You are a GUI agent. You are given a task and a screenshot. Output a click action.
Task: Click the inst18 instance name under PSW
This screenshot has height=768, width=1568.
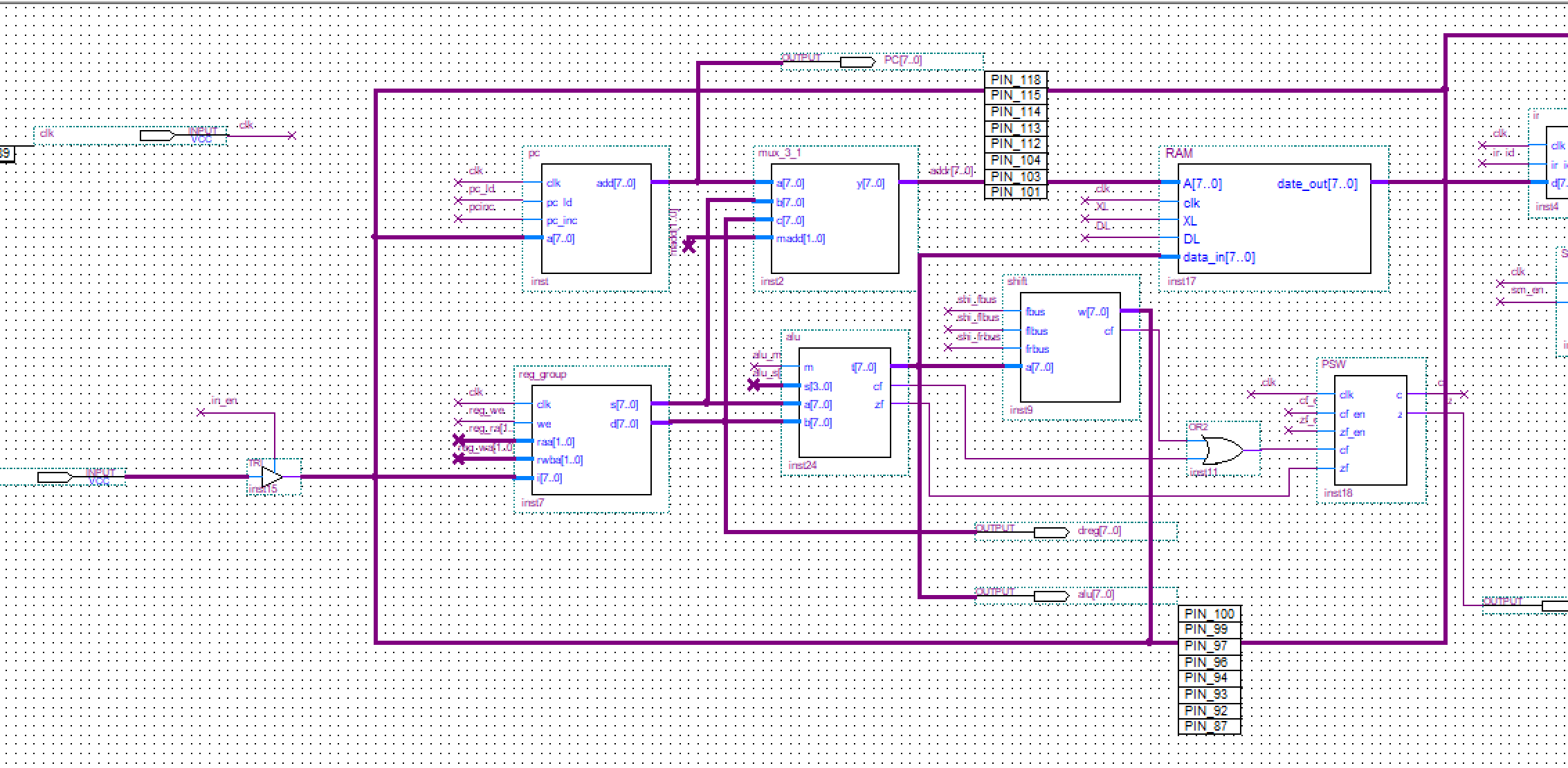point(1338,493)
